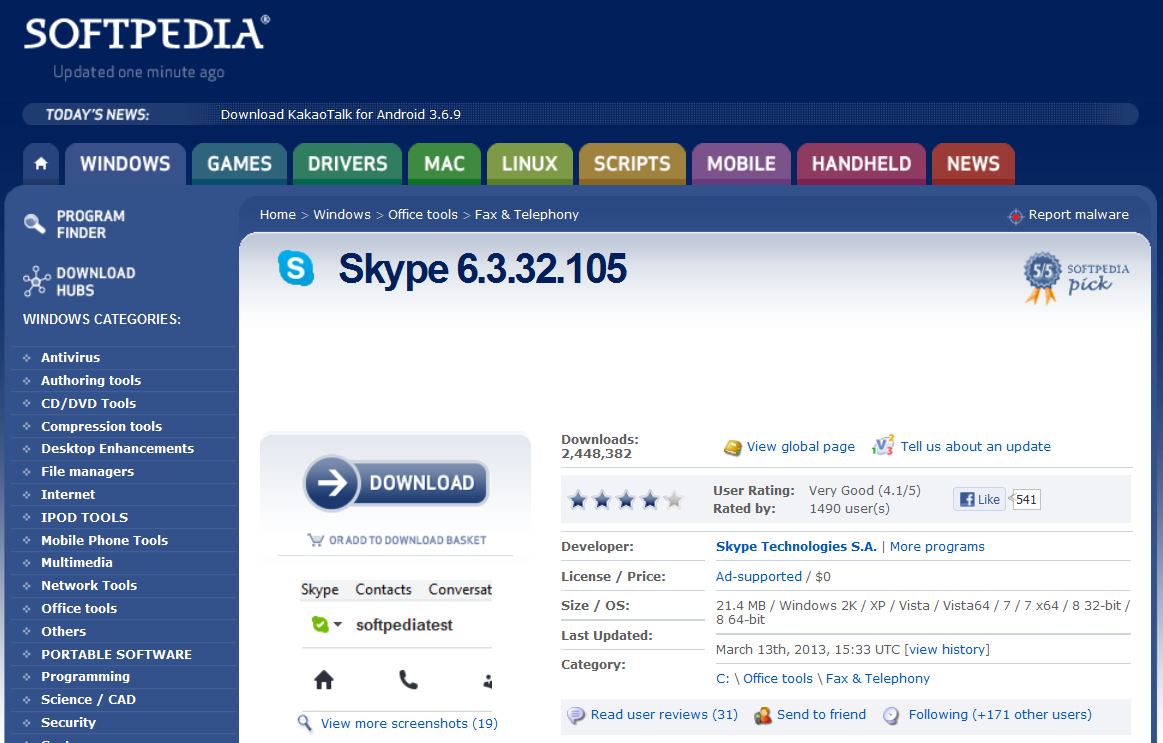Viewport: 1163px width, 743px height.
Task: Select Antivirus in Windows categories
Action: (70, 358)
